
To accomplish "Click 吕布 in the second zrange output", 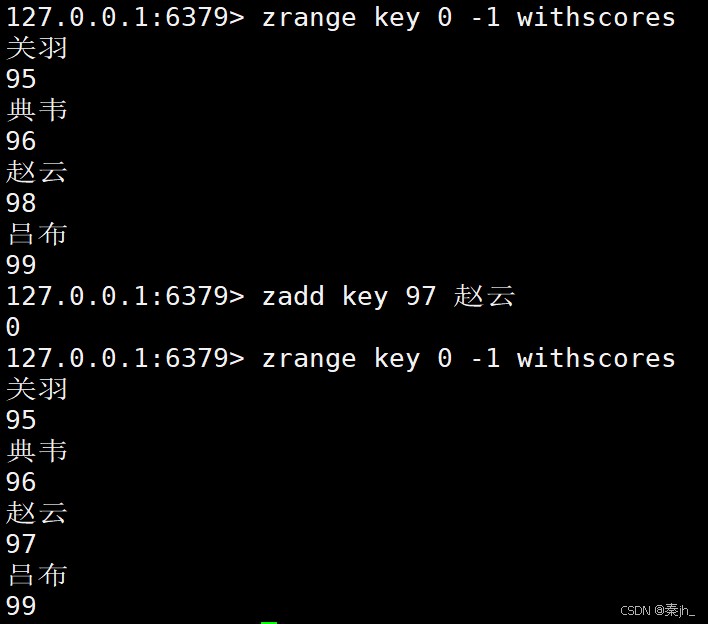I will (x=37, y=575).
